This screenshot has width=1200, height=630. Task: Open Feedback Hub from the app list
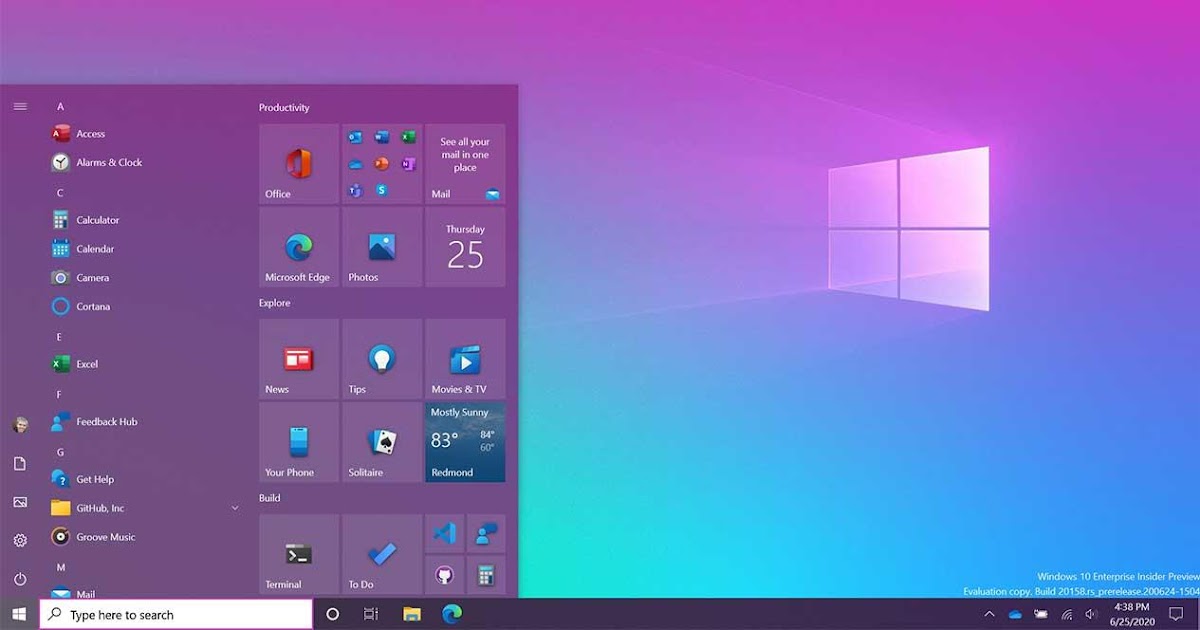click(145, 422)
